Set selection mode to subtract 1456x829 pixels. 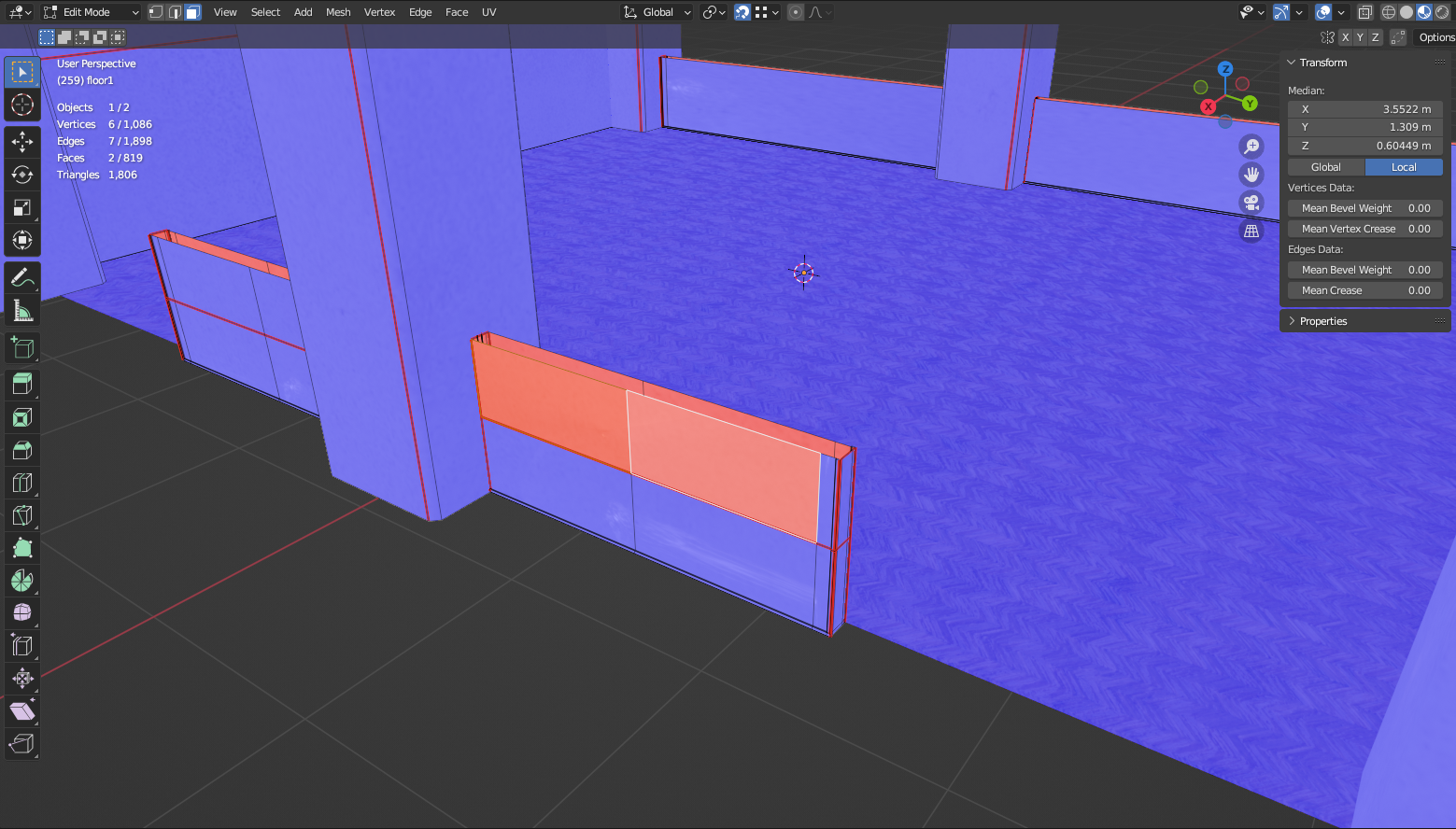click(82, 37)
